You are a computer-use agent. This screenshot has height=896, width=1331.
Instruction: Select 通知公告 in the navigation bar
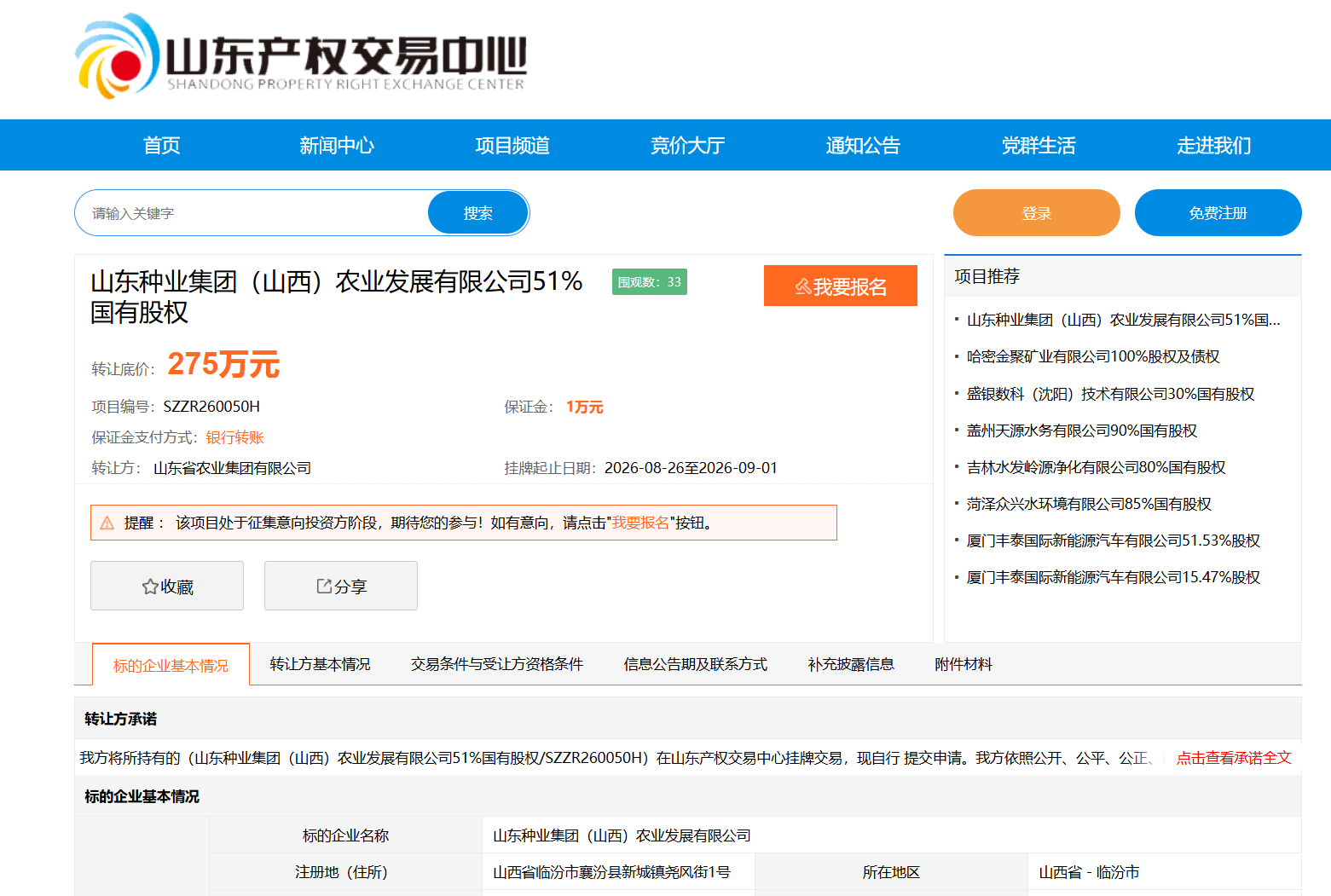[863, 146]
